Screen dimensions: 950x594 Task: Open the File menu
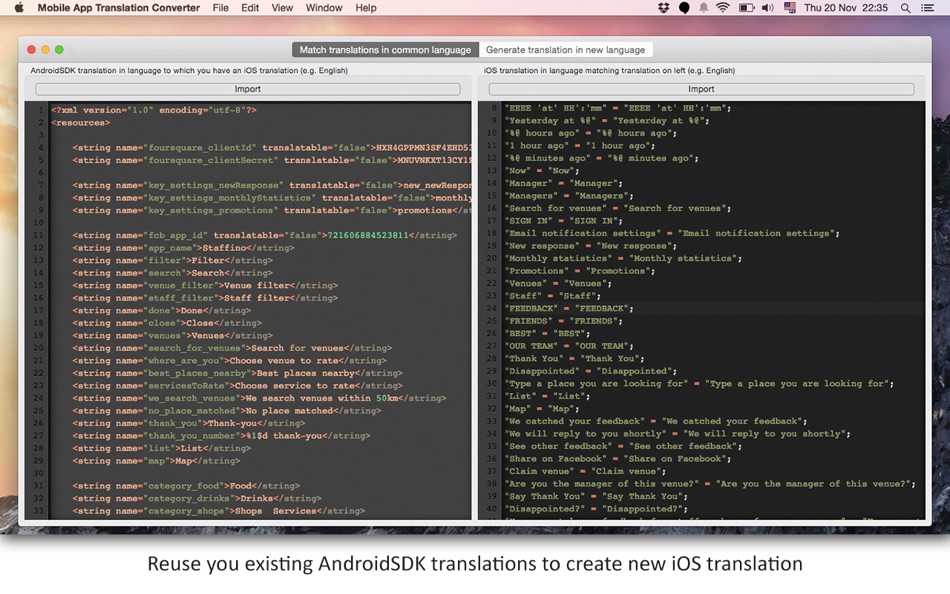221,8
